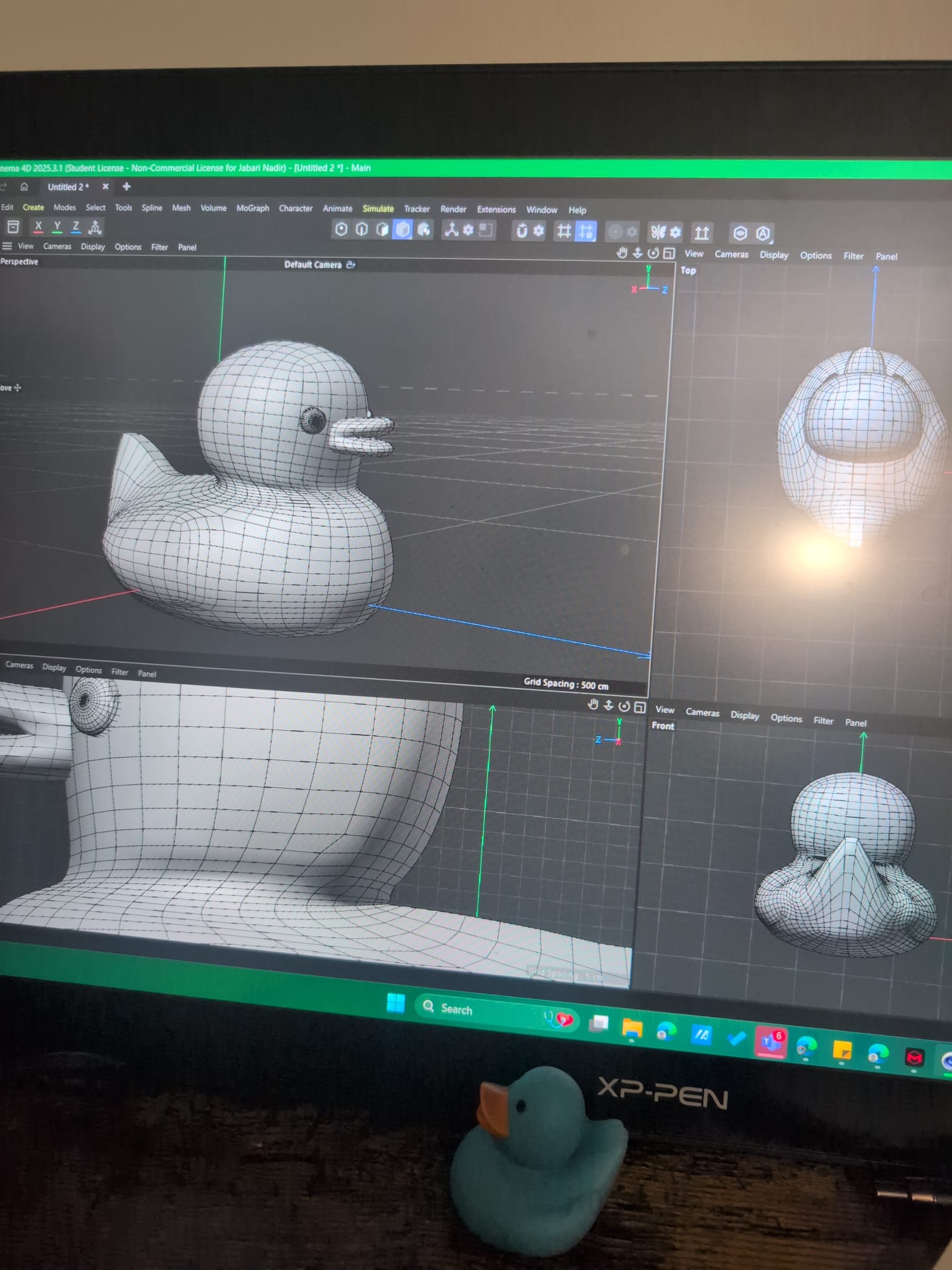Screen dimensions: 952x1270
Task: Maximize the Top viewport with its square icon
Action: point(669,253)
